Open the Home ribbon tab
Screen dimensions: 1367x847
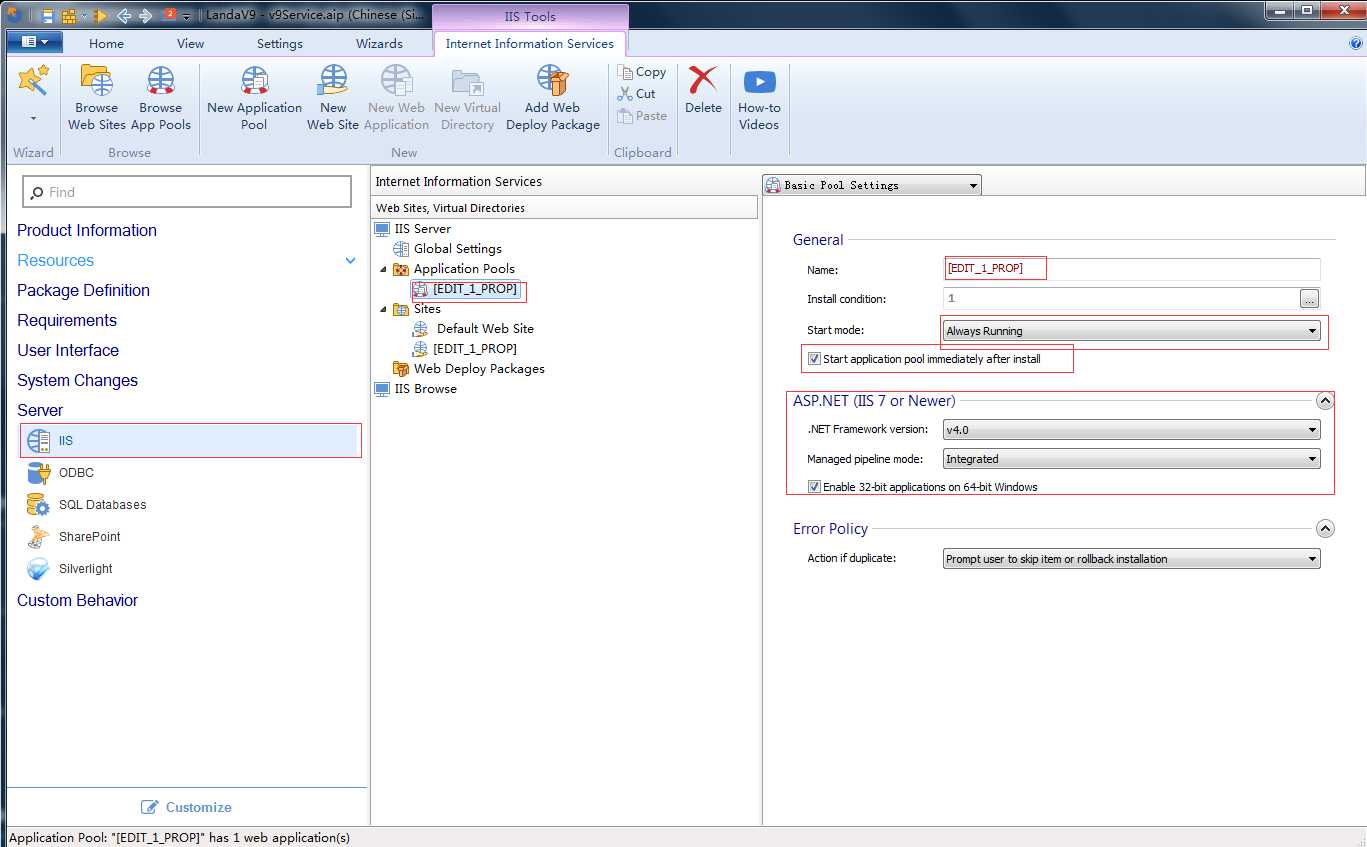[106, 44]
